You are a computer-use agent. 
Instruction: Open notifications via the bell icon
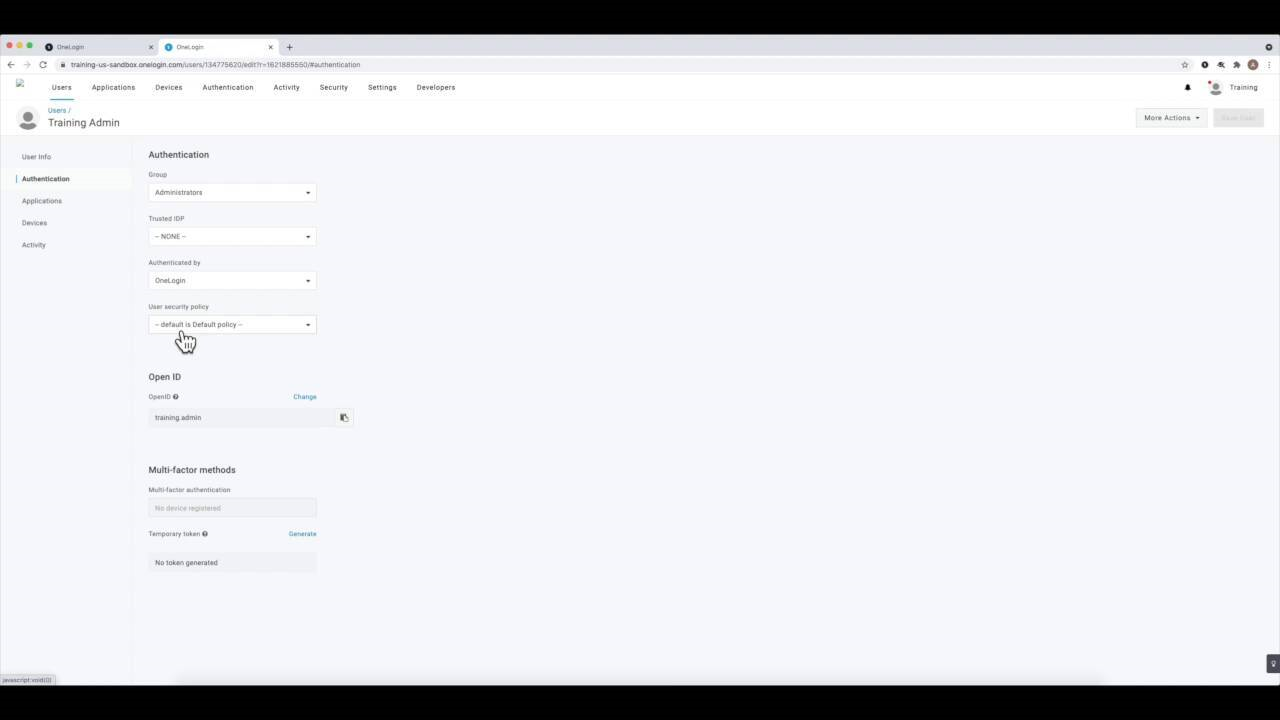pyautogui.click(x=1188, y=87)
